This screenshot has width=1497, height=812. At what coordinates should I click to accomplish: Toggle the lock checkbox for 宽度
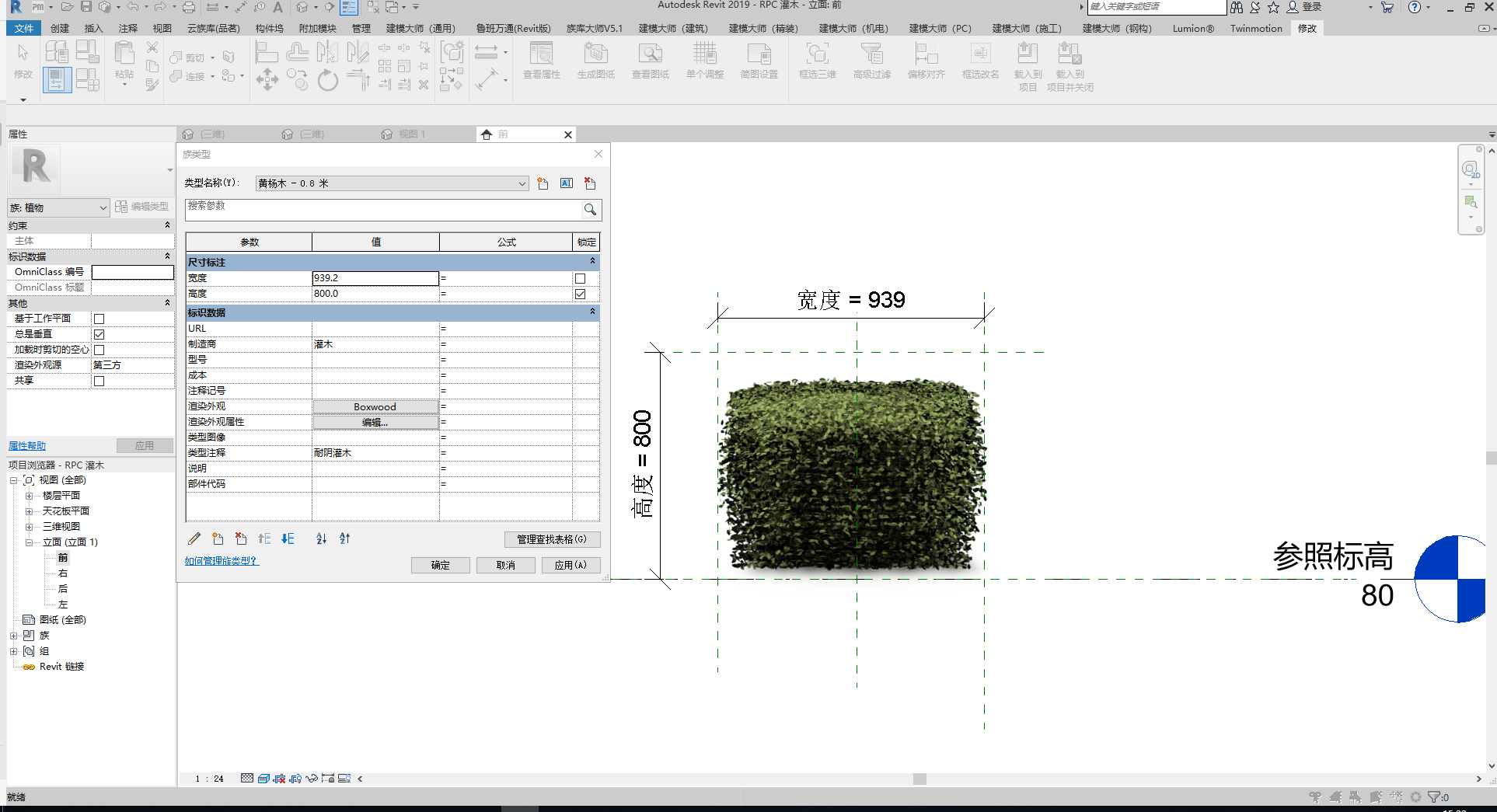580,278
